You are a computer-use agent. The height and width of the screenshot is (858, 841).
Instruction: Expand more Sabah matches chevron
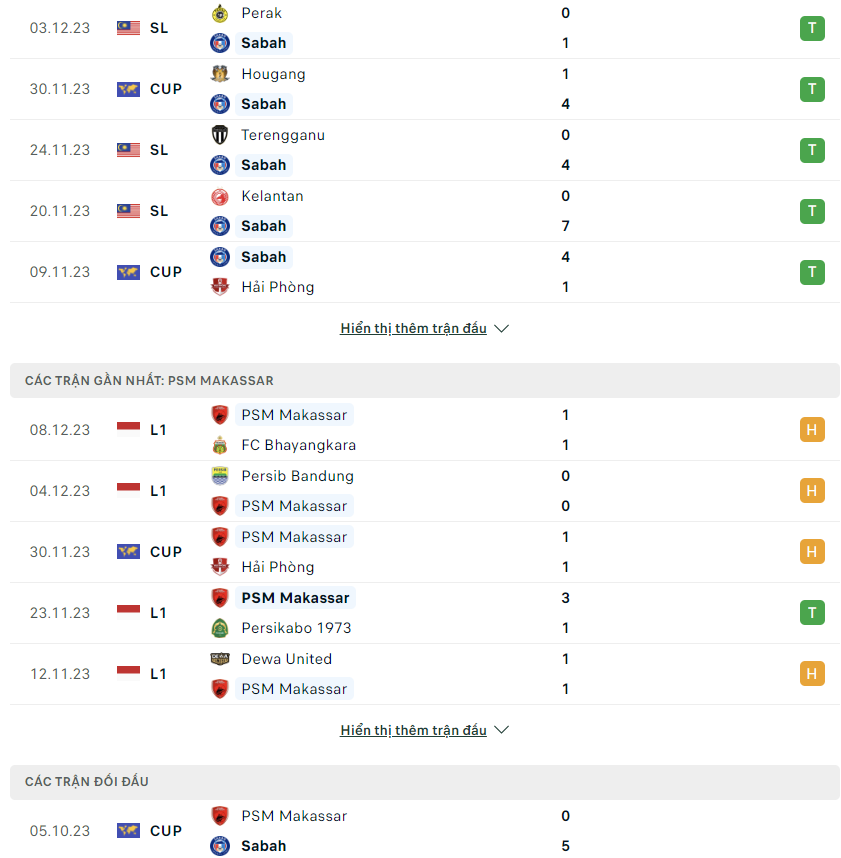point(501,328)
